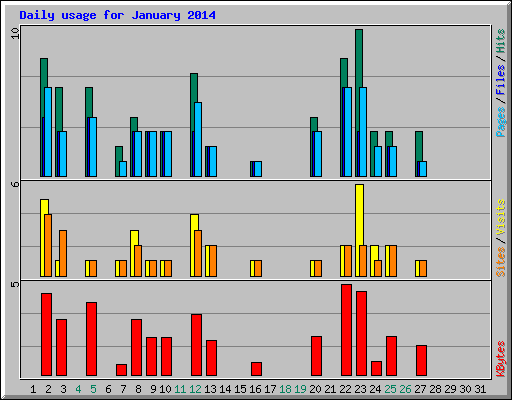The image size is (512, 400).
Task: Select the cyan Pages bar for day 12
Action: (x=198, y=139)
